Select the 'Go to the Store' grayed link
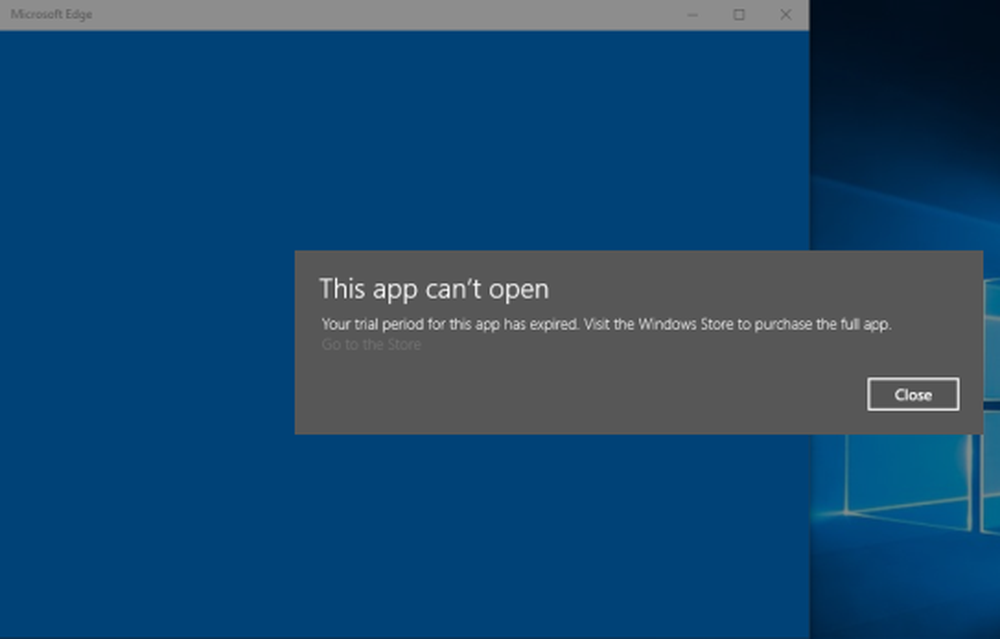This screenshot has width=1000, height=639. 371,344
